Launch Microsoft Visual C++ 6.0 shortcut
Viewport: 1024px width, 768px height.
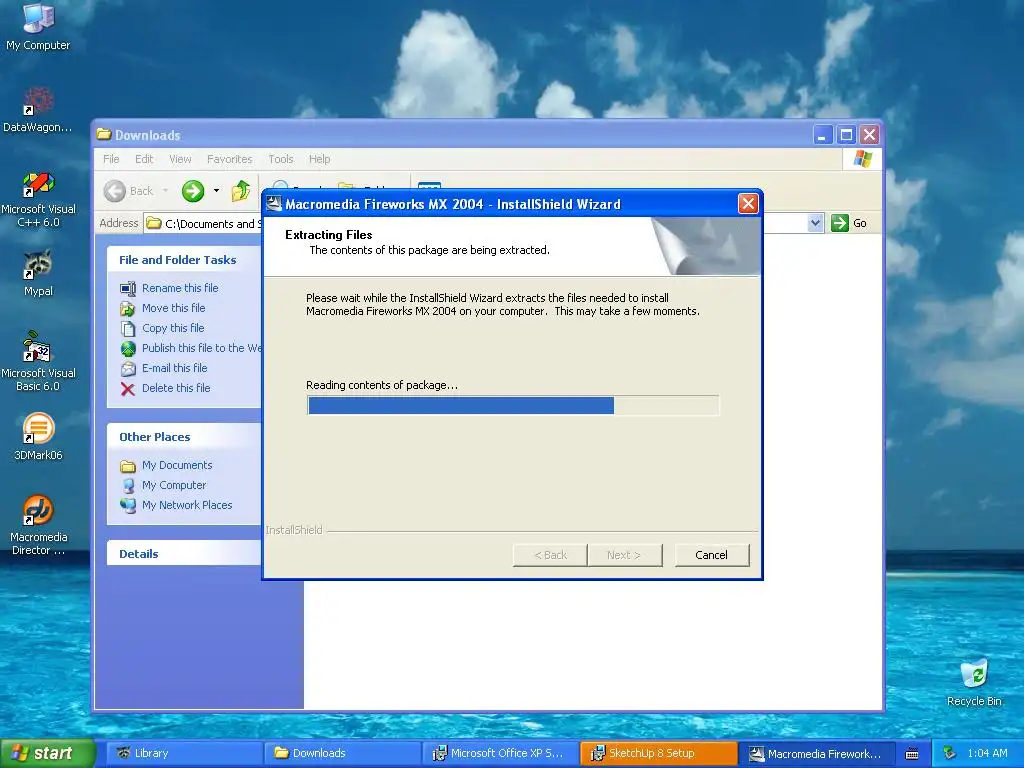(38, 199)
